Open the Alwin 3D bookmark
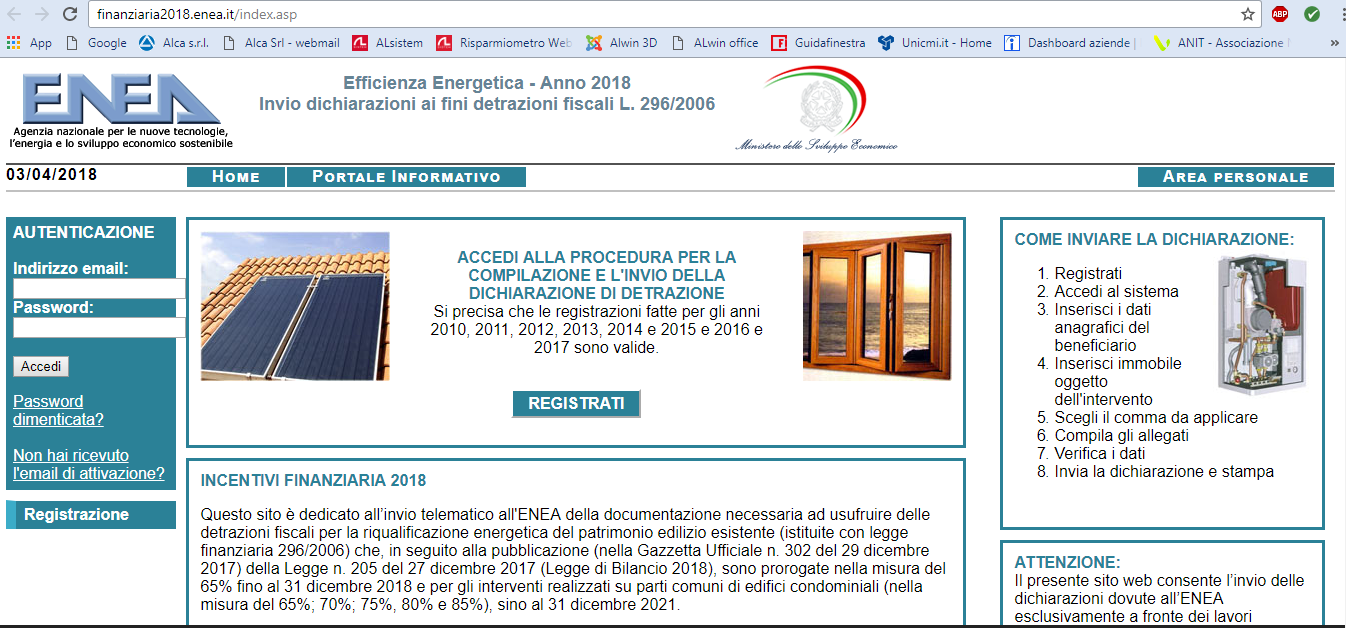This screenshot has width=1346, height=628. pos(621,43)
